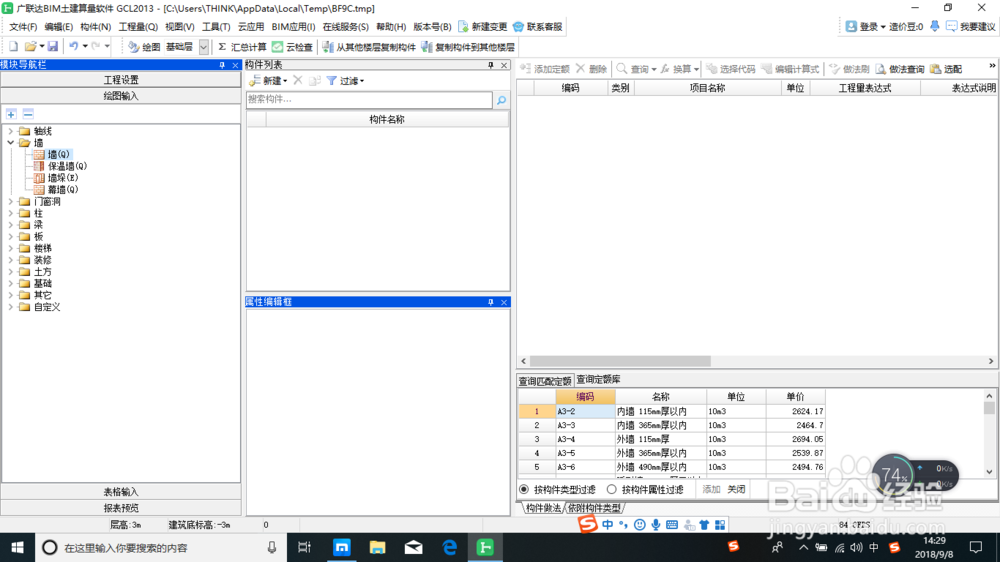Click 复制构件到其他楼层 toolbar icon
Viewport: 1000px width, 562px height.
pos(427,47)
